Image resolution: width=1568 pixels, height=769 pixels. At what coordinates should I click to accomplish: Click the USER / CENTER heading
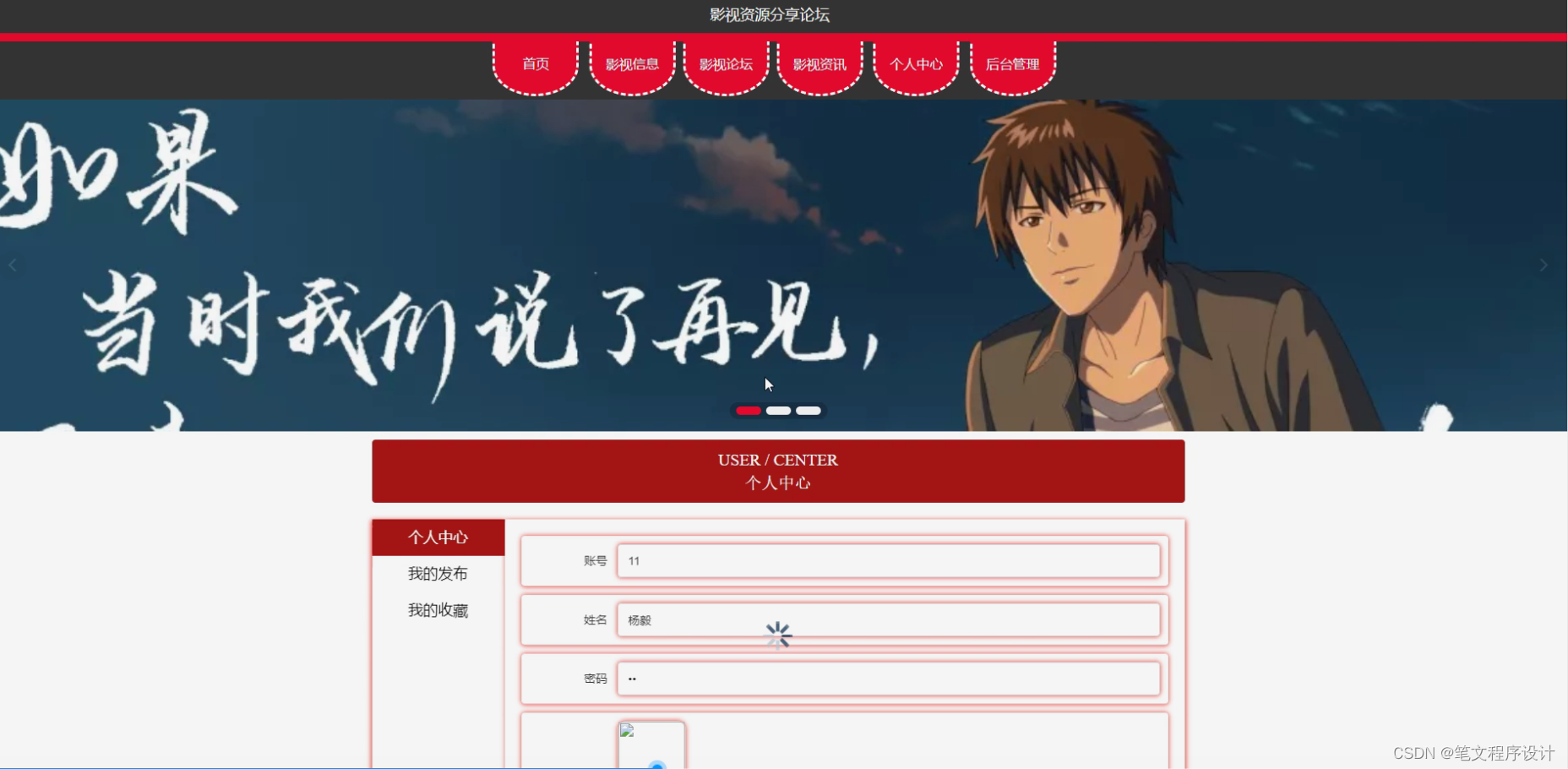click(x=778, y=460)
